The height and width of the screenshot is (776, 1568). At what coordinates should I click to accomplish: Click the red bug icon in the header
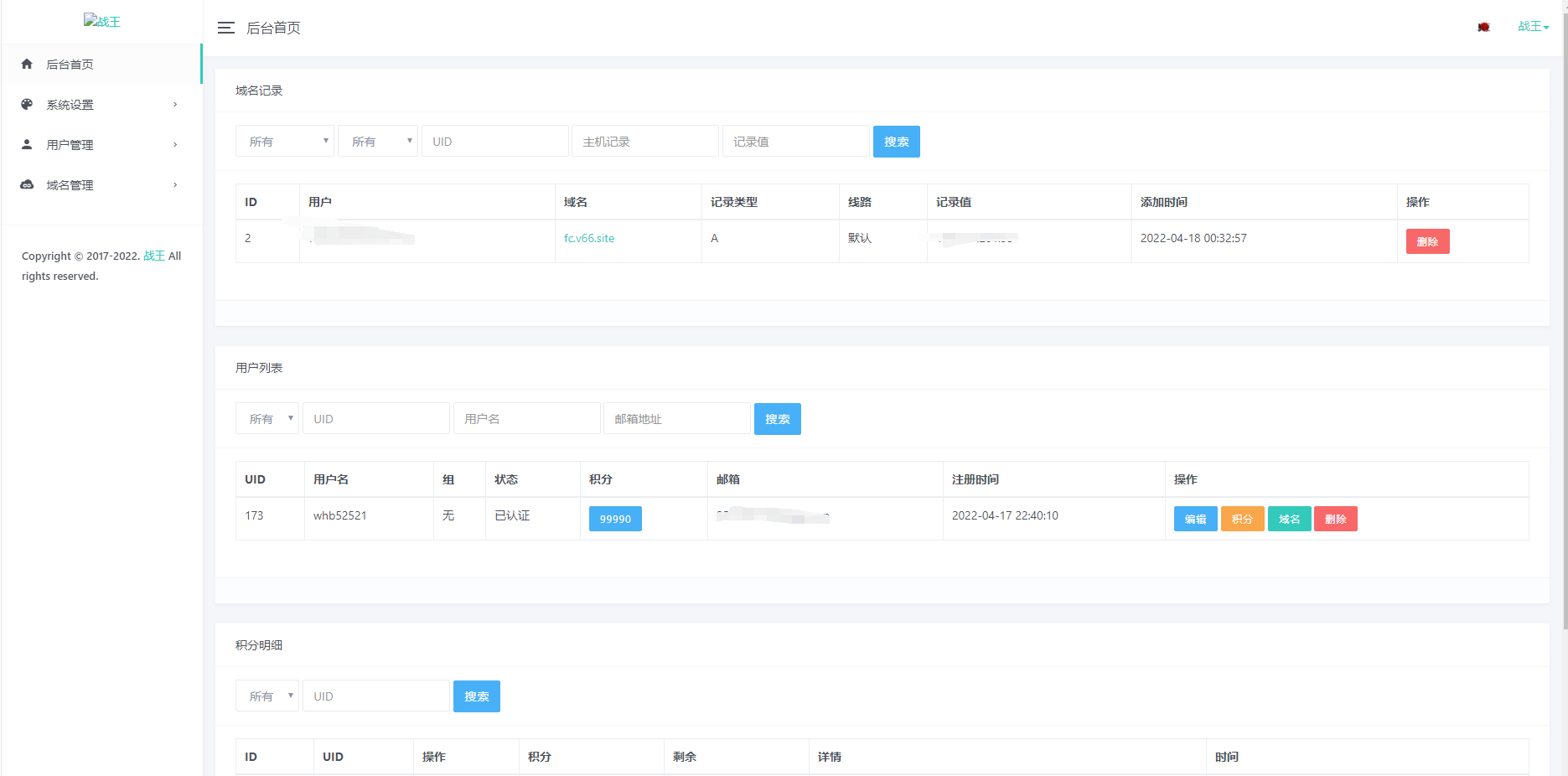tap(1483, 27)
